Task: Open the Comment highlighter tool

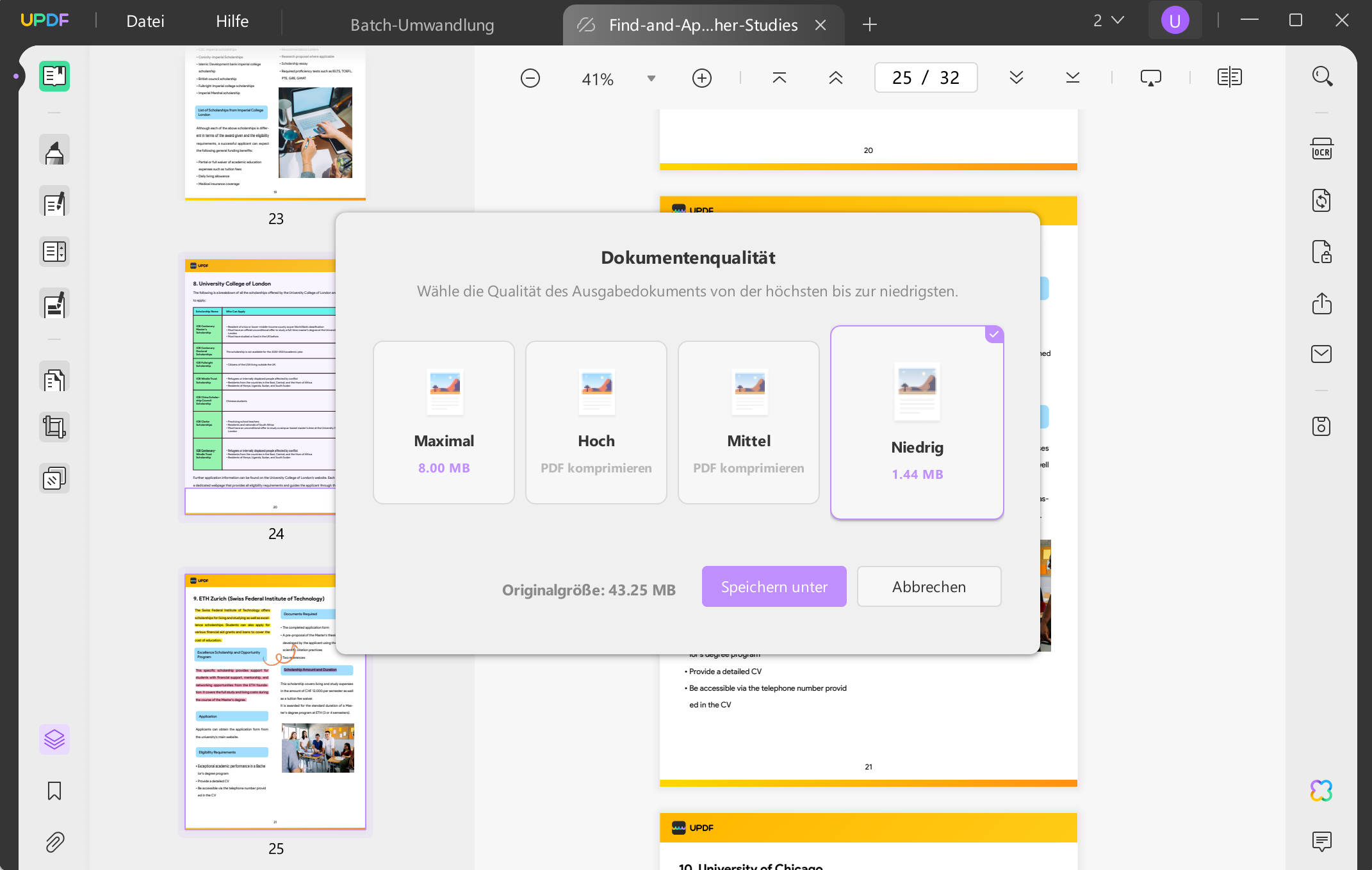Action: pyautogui.click(x=54, y=150)
